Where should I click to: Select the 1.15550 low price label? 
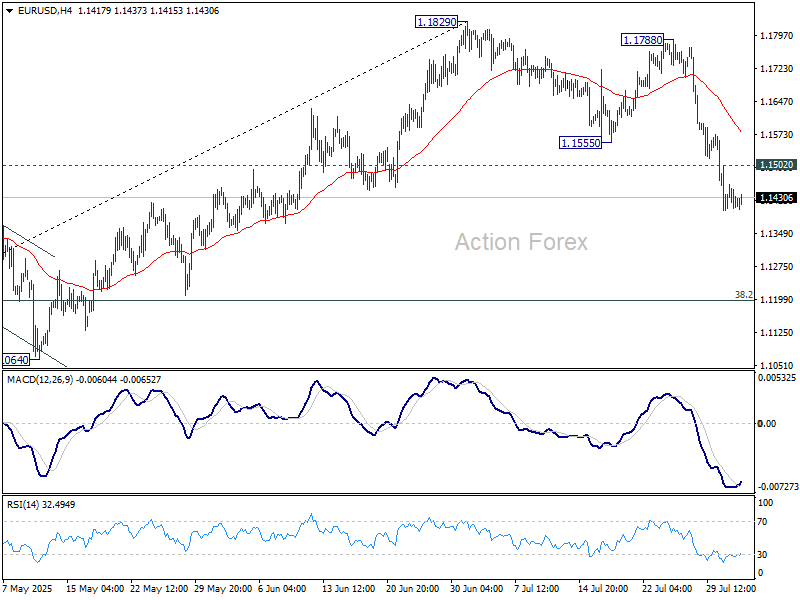tap(581, 143)
